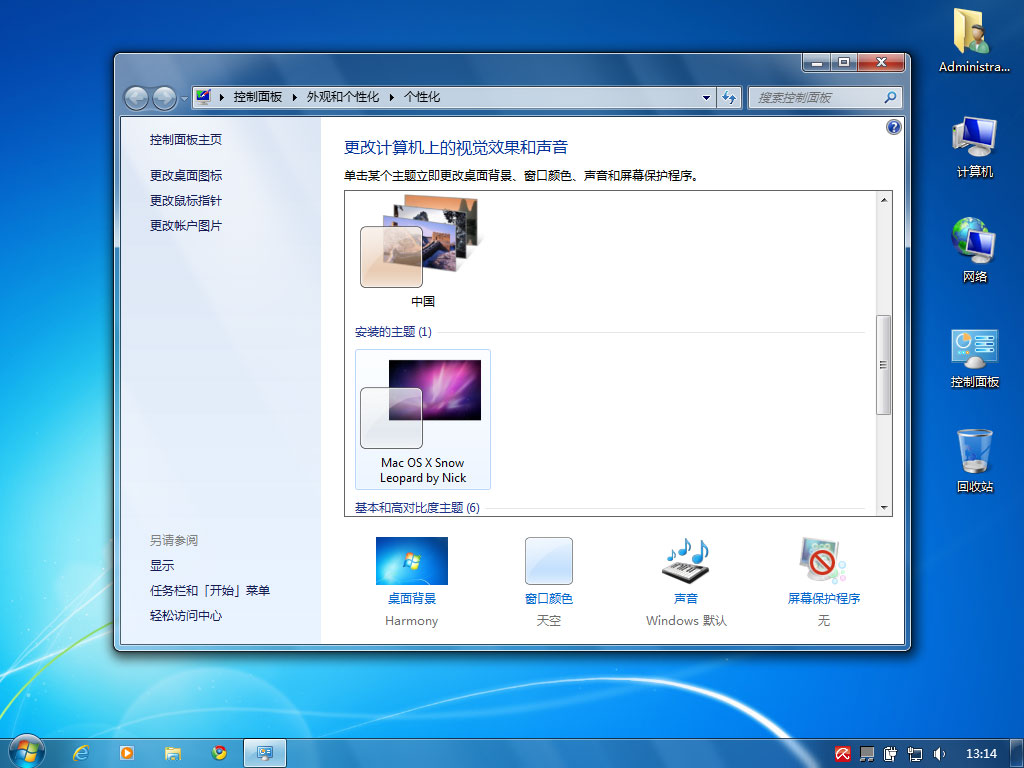The height and width of the screenshot is (768, 1024).
Task: Click 个性化 breadcrumb segment
Action: [x=421, y=97]
